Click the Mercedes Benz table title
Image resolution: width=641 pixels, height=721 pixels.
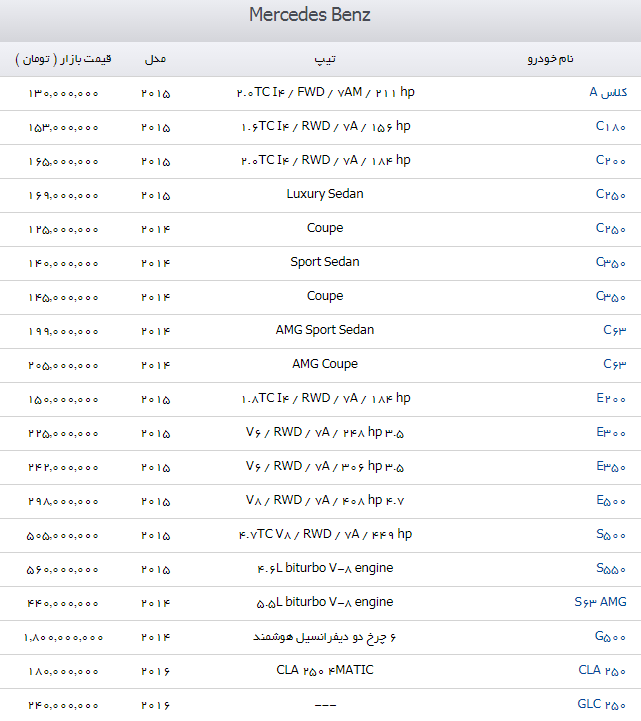tap(309, 15)
